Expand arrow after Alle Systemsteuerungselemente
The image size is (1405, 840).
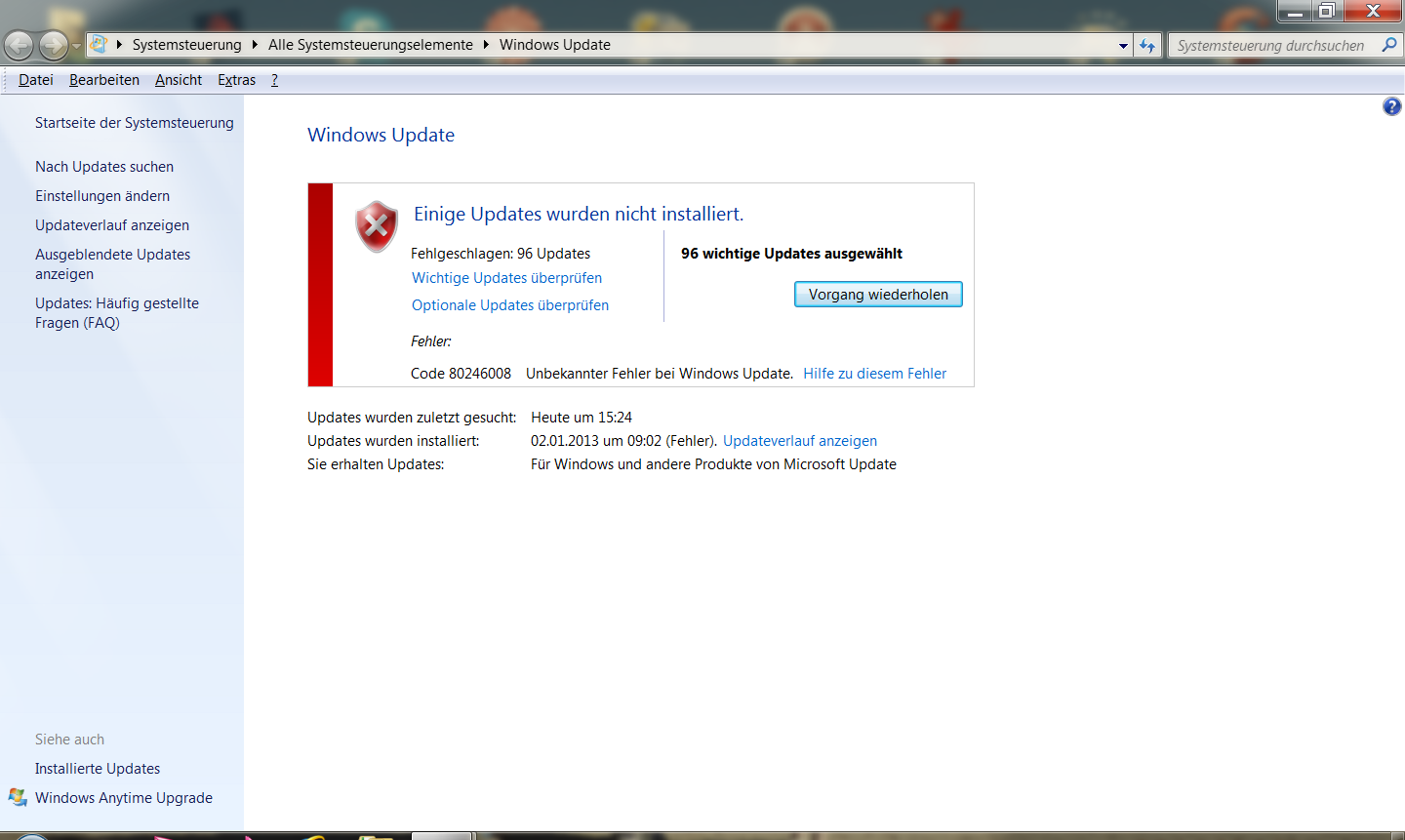pyautogui.click(x=486, y=45)
